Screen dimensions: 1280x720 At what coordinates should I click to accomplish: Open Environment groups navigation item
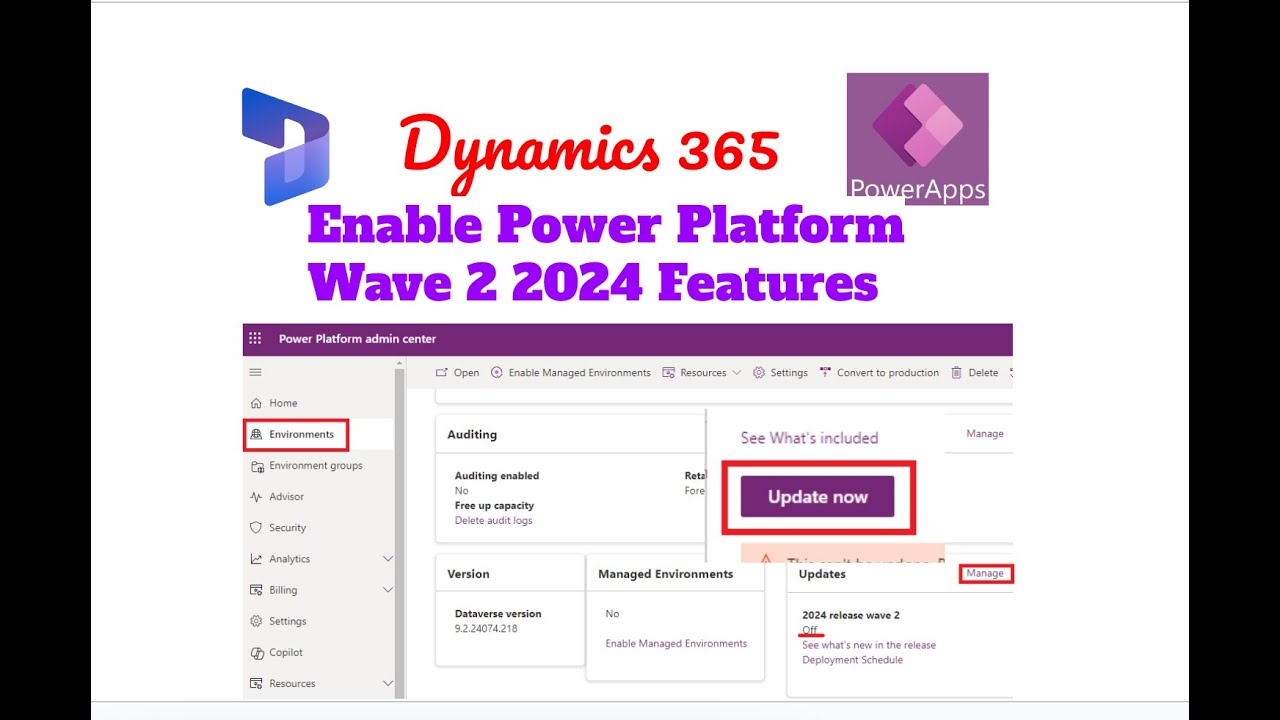pyautogui.click(x=315, y=465)
